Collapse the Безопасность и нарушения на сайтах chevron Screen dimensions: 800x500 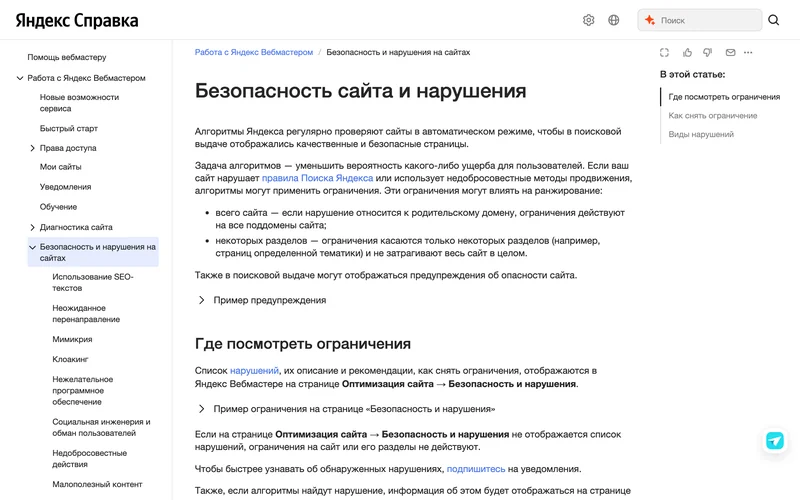pyautogui.click(x=32, y=247)
